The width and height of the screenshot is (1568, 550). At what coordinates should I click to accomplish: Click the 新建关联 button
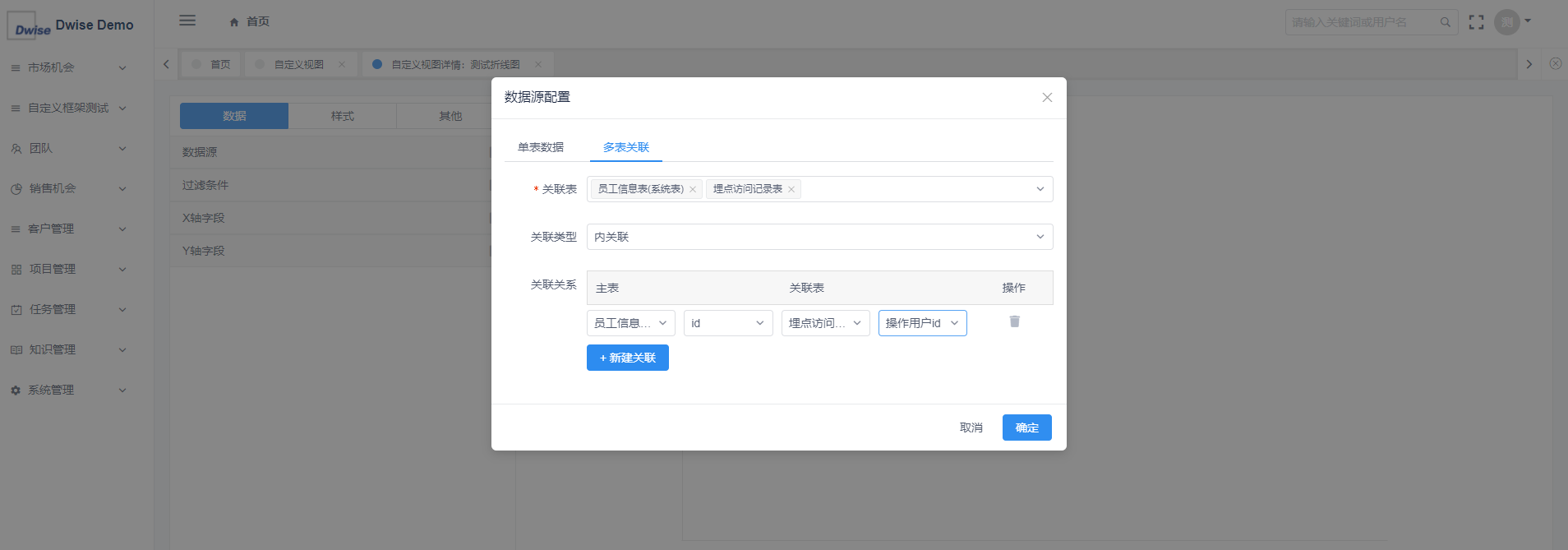pyautogui.click(x=628, y=358)
